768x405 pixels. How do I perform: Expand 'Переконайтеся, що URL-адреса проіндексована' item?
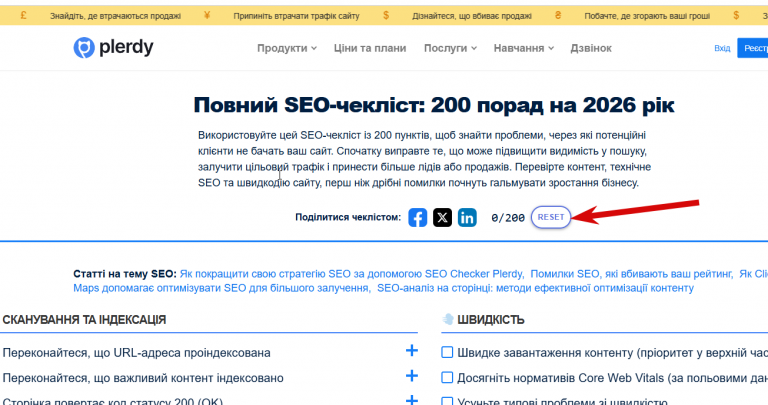tap(412, 351)
